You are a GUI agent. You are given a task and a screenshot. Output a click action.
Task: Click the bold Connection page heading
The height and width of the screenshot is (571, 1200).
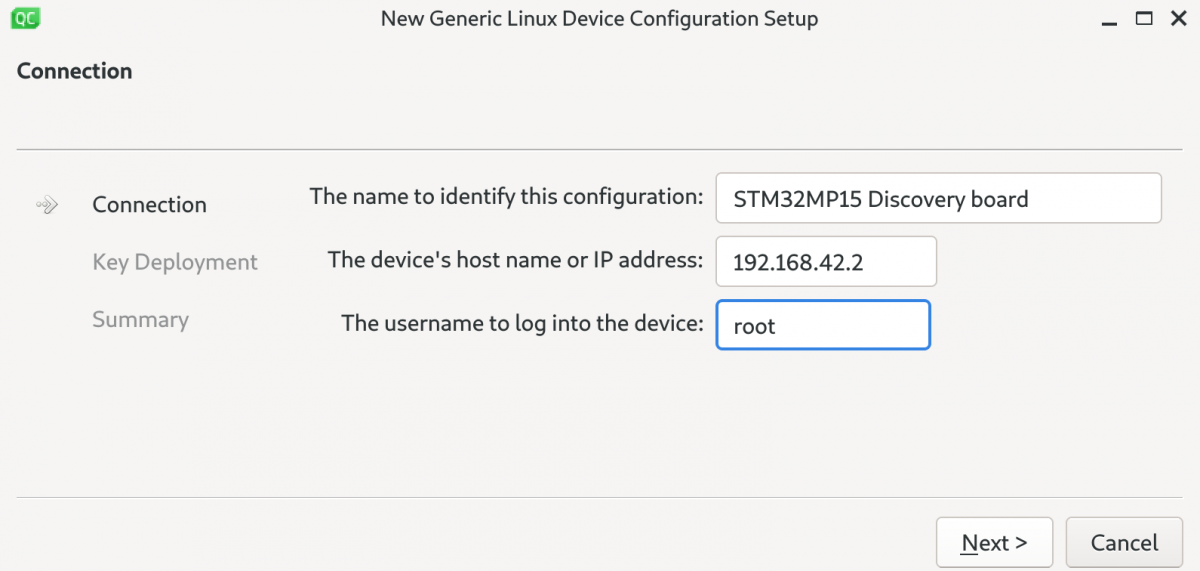point(75,71)
